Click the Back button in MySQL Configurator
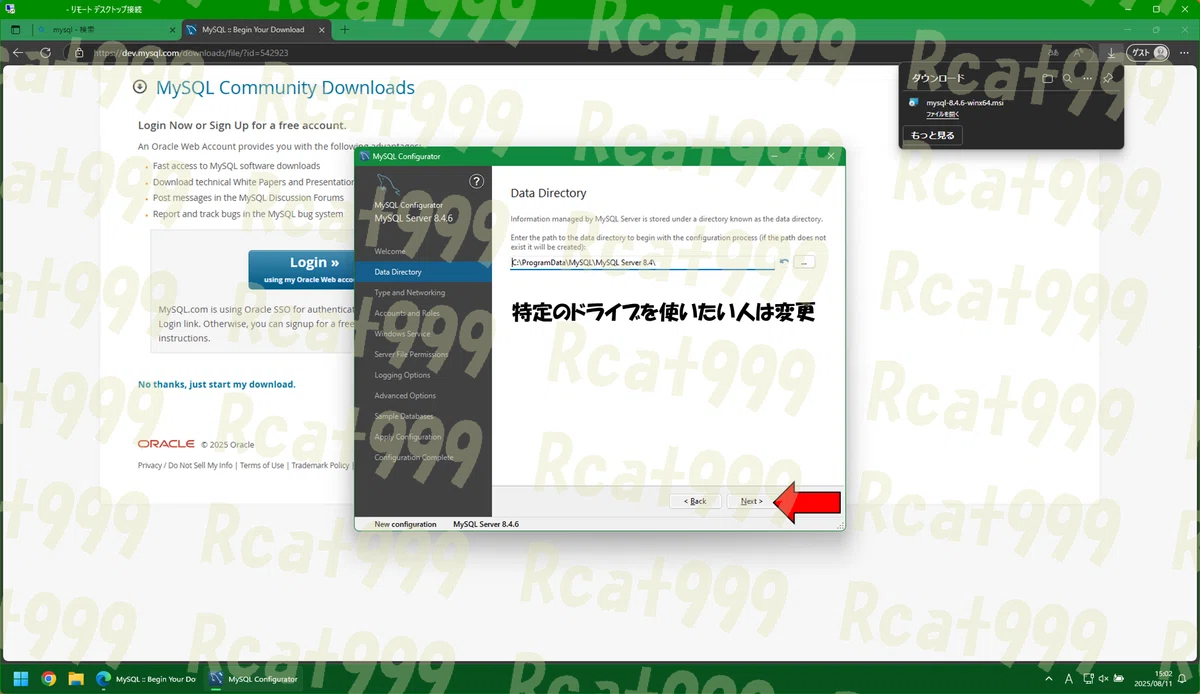Screen dimensions: 1200x694 pos(695,501)
